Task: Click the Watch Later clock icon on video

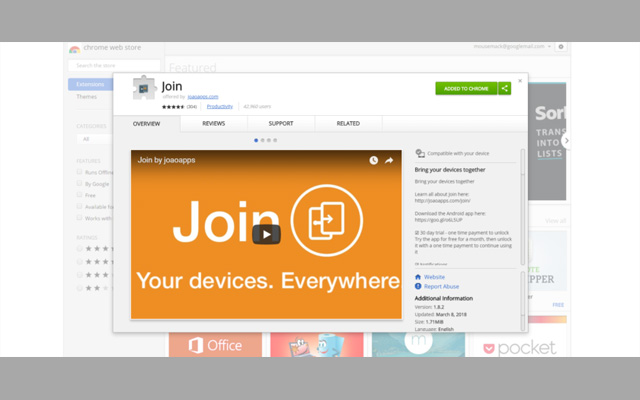Action: click(x=374, y=160)
